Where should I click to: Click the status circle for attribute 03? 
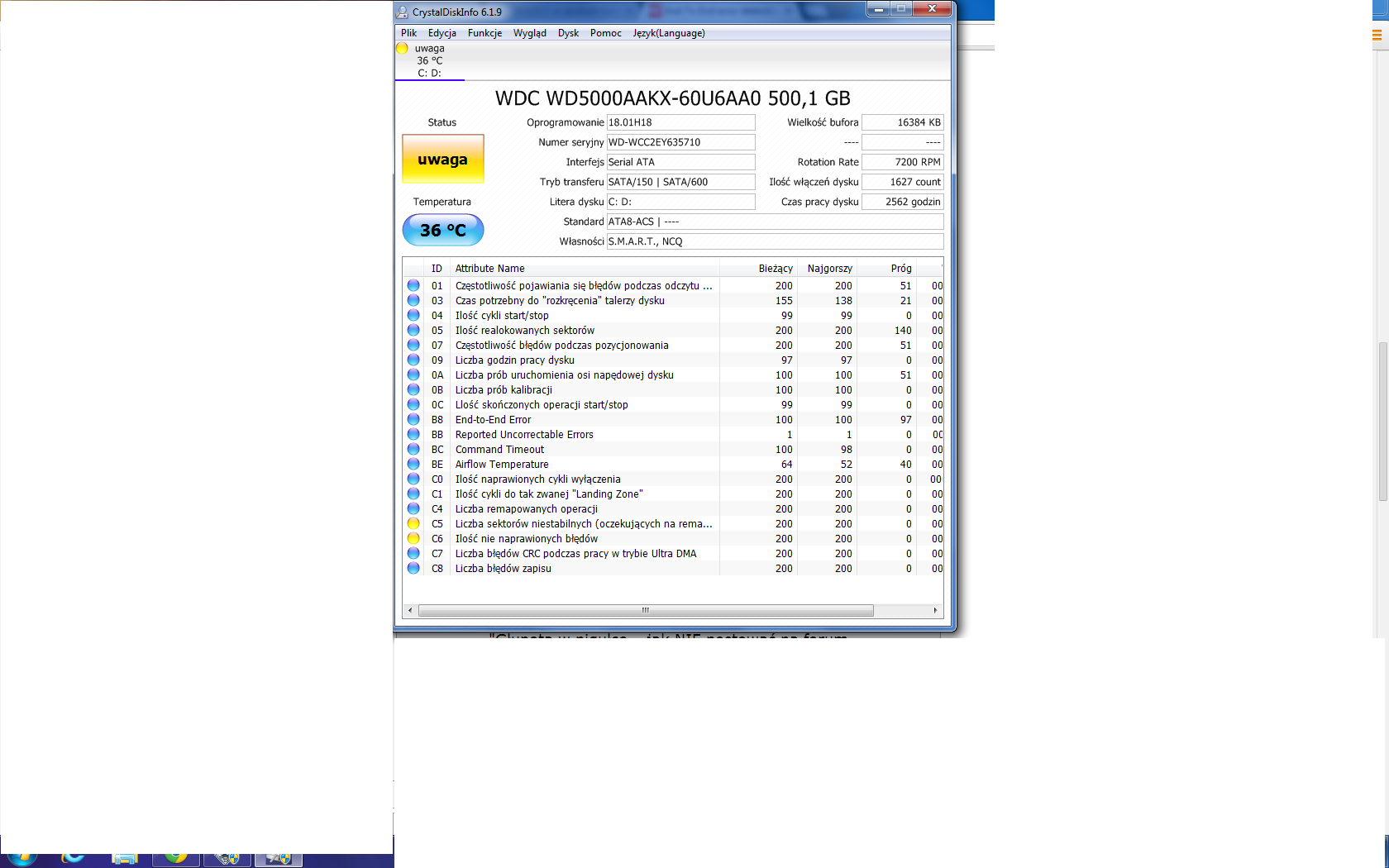click(413, 300)
